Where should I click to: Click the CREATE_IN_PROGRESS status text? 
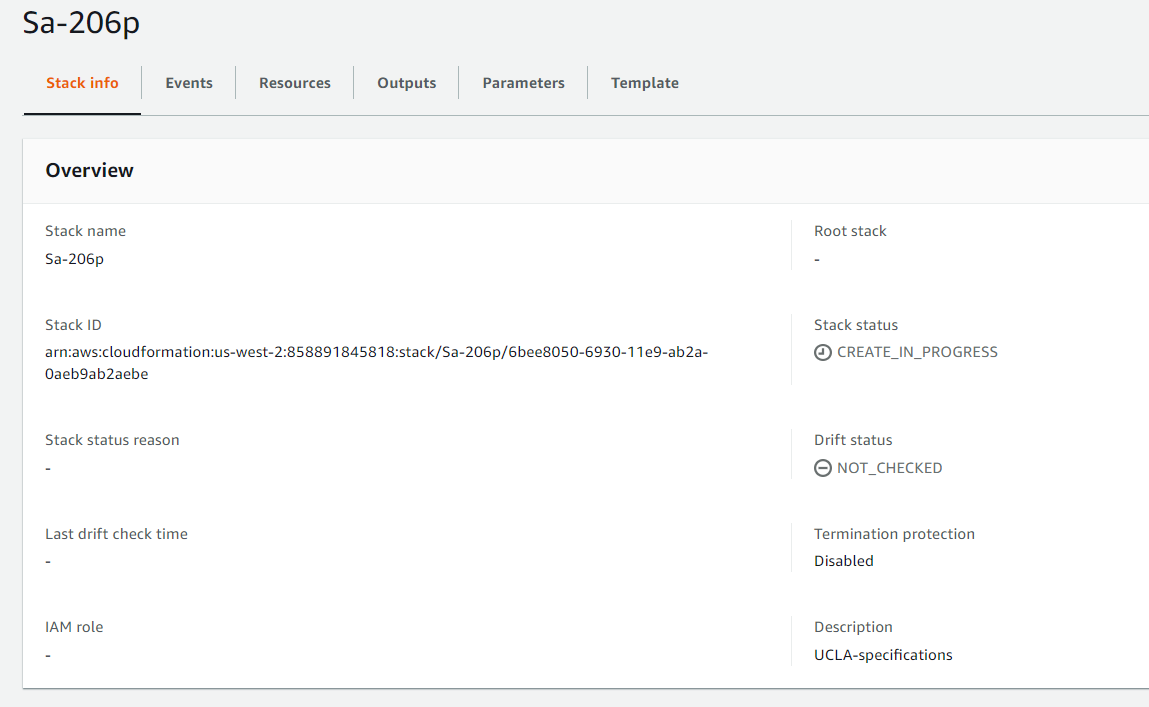click(917, 352)
